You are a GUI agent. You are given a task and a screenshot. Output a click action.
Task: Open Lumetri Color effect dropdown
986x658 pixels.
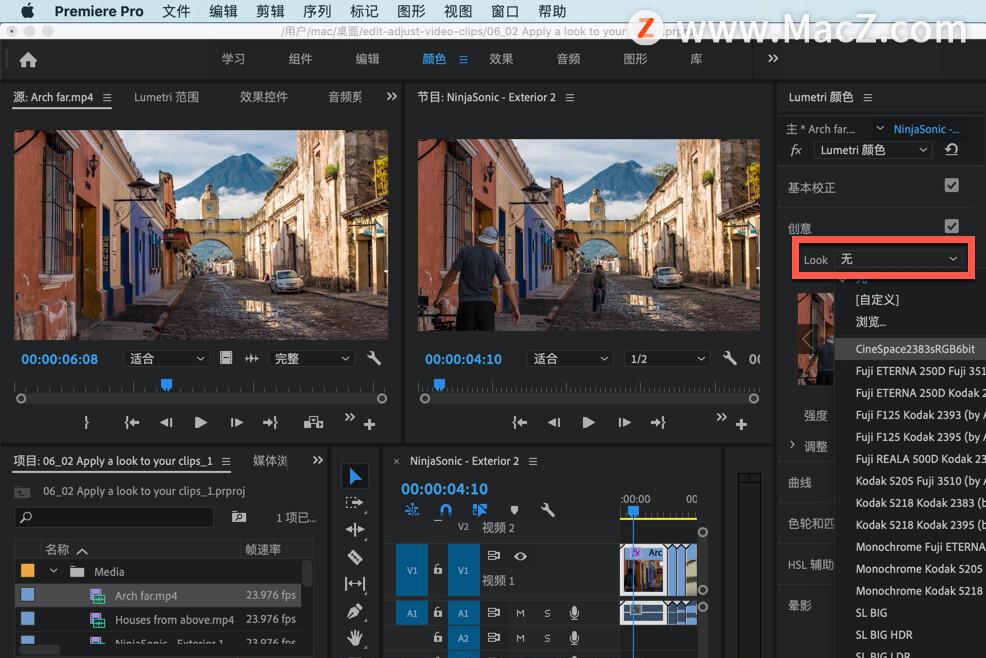[872, 150]
